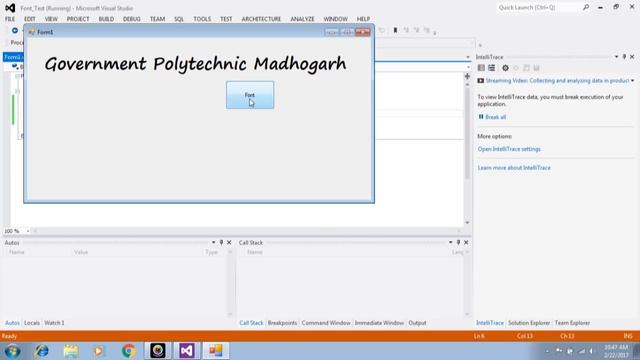Image resolution: width=640 pixels, height=360 pixels.
Task: Open the BUILD menu
Action: tap(106, 19)
